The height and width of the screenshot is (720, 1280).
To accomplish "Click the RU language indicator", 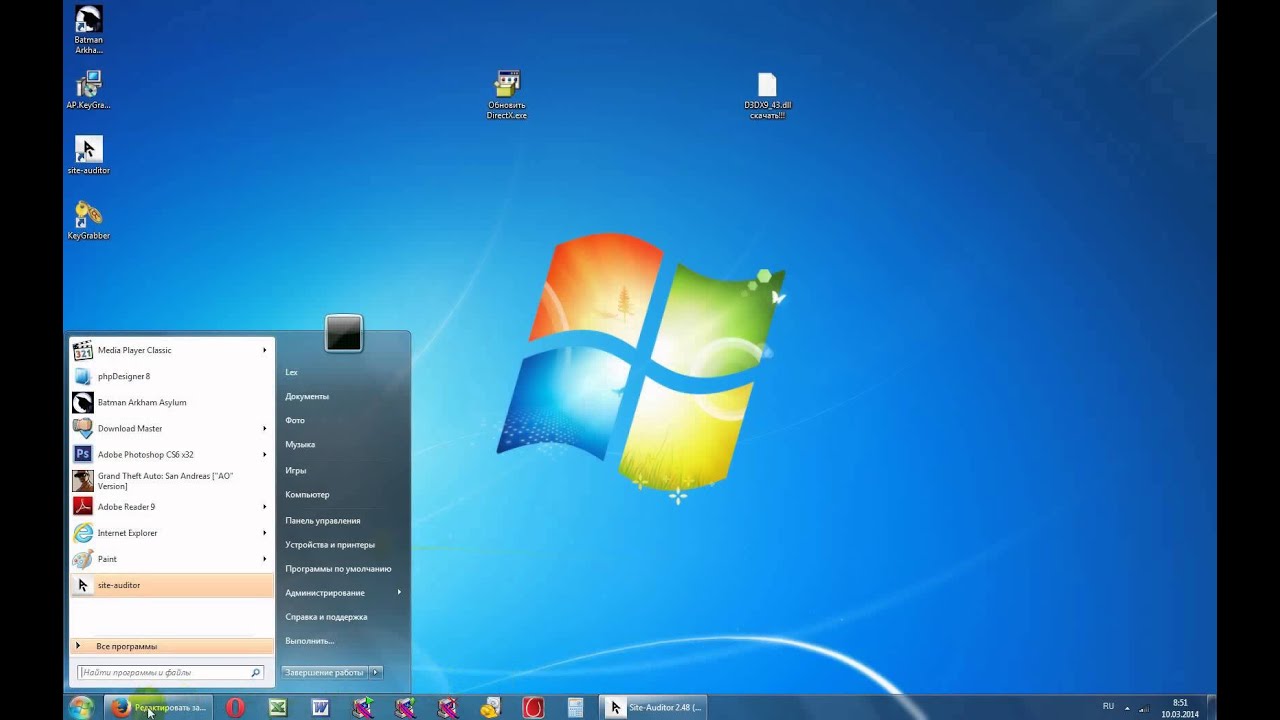I will pyautogui.click(x=1108, y=706).
